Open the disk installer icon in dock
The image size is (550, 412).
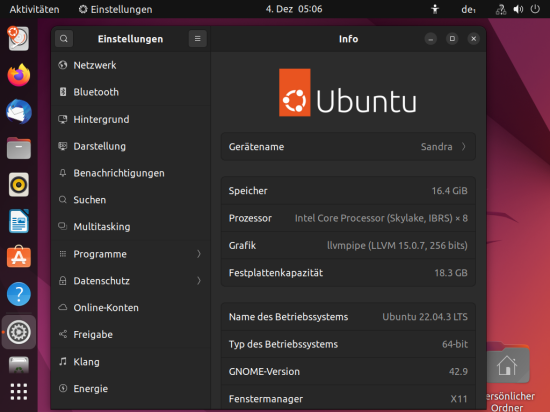point(19,39)
